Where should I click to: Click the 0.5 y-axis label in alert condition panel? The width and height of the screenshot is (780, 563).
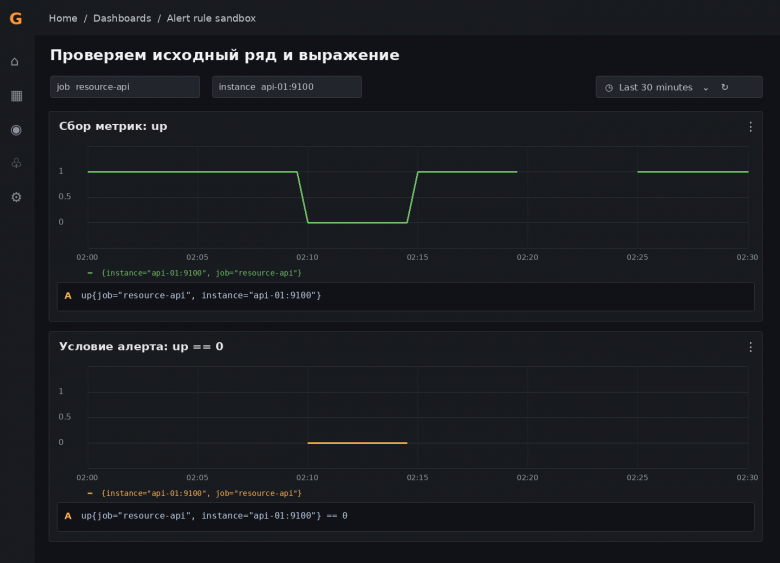65,417
